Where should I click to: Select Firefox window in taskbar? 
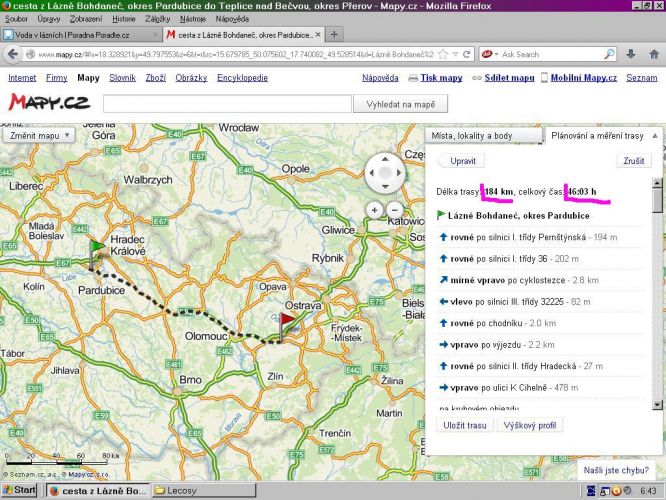[98, 490]
